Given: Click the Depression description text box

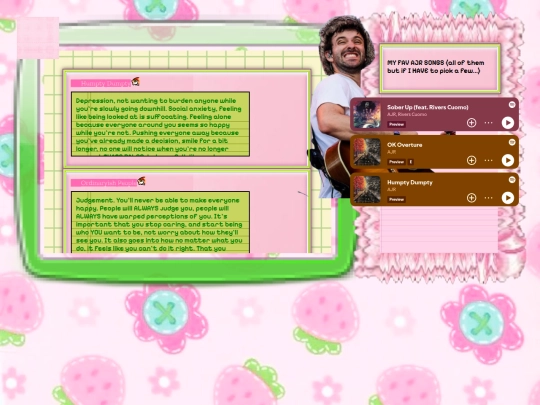Looking at the screenshot, I should click(x=160, y=124).
